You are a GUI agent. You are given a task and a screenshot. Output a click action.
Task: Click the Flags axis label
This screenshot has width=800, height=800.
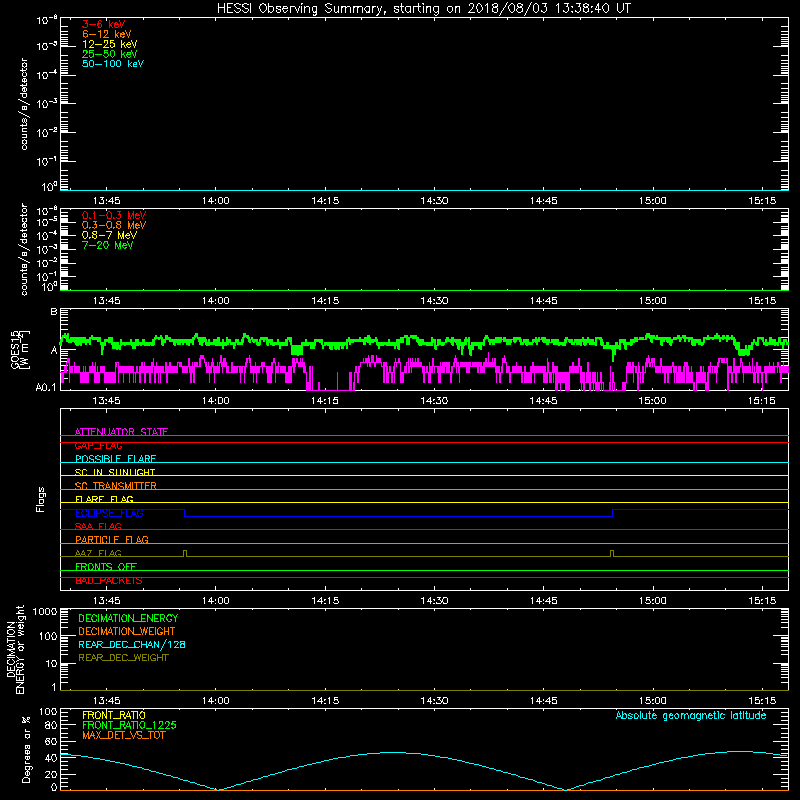(x=41, y=499)
